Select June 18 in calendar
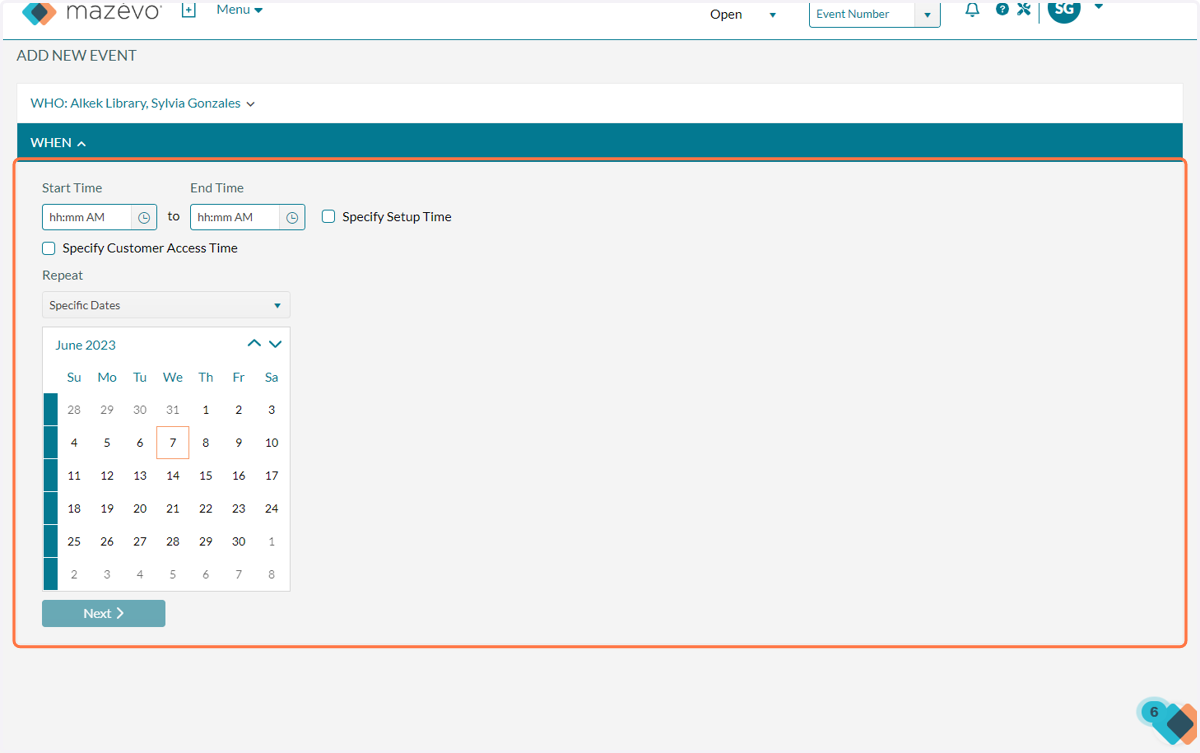The height and width of the screenshot is (753, 1200). [x=74, y=509]
